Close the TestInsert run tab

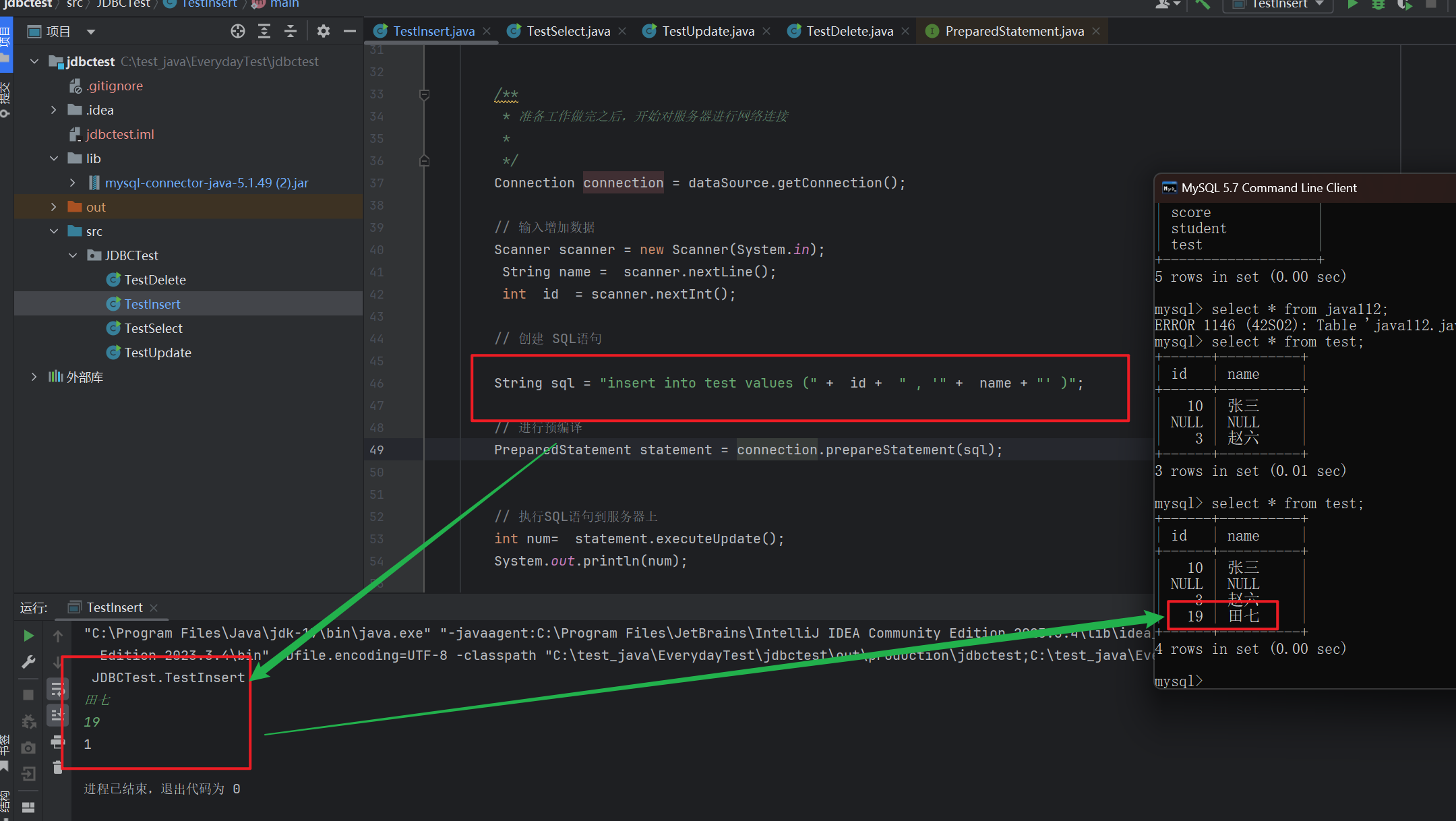click(154, 608)
